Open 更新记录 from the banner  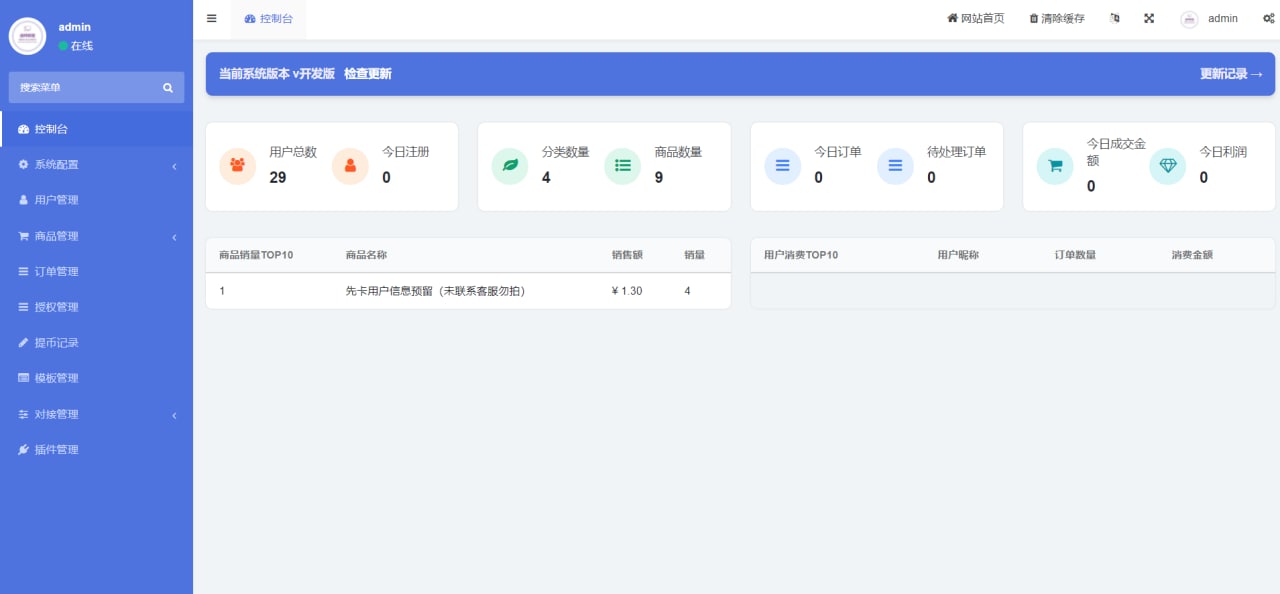[x=1231, y=73]
